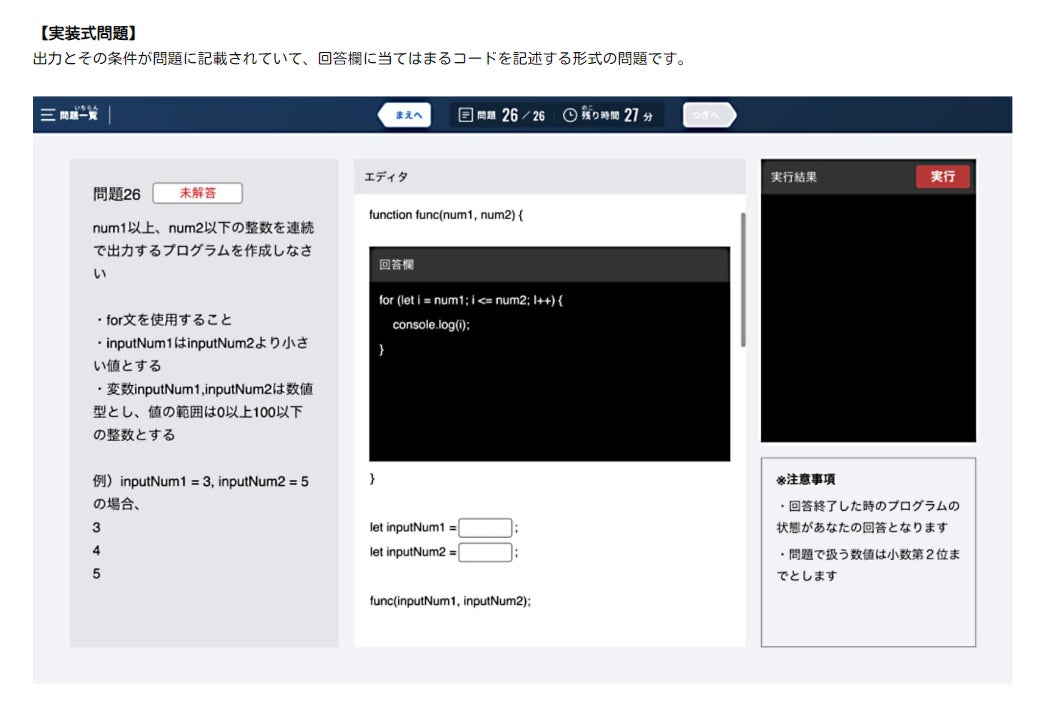
Task: Click the red 実行 run button
Action: pyautogui.click(x=942, y=176)
